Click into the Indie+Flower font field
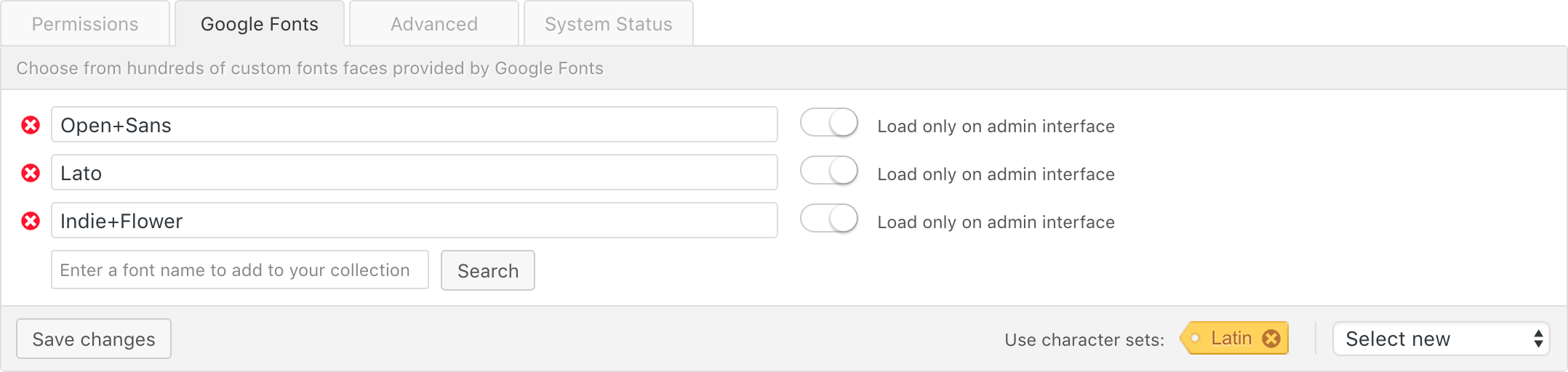This screenshot has height=372, width=1568. pos(415,220)
